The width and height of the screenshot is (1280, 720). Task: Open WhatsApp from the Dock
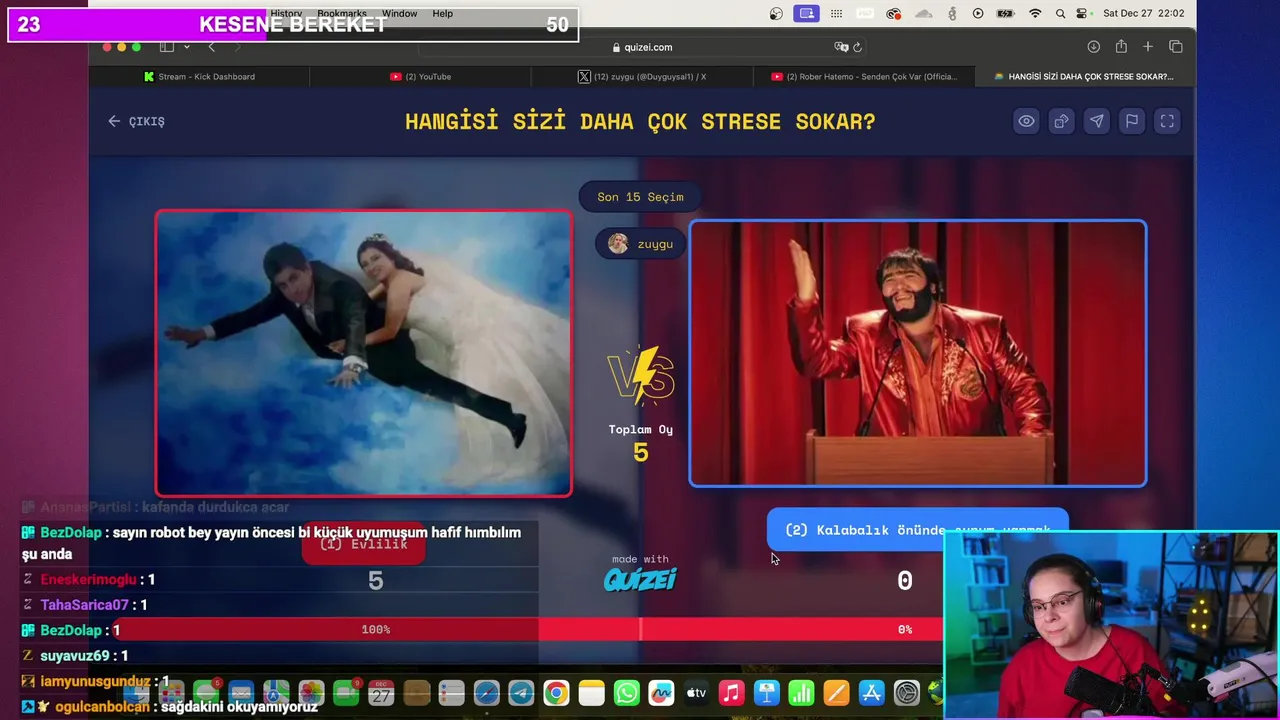pyautogui.click(x=626, y=693)
